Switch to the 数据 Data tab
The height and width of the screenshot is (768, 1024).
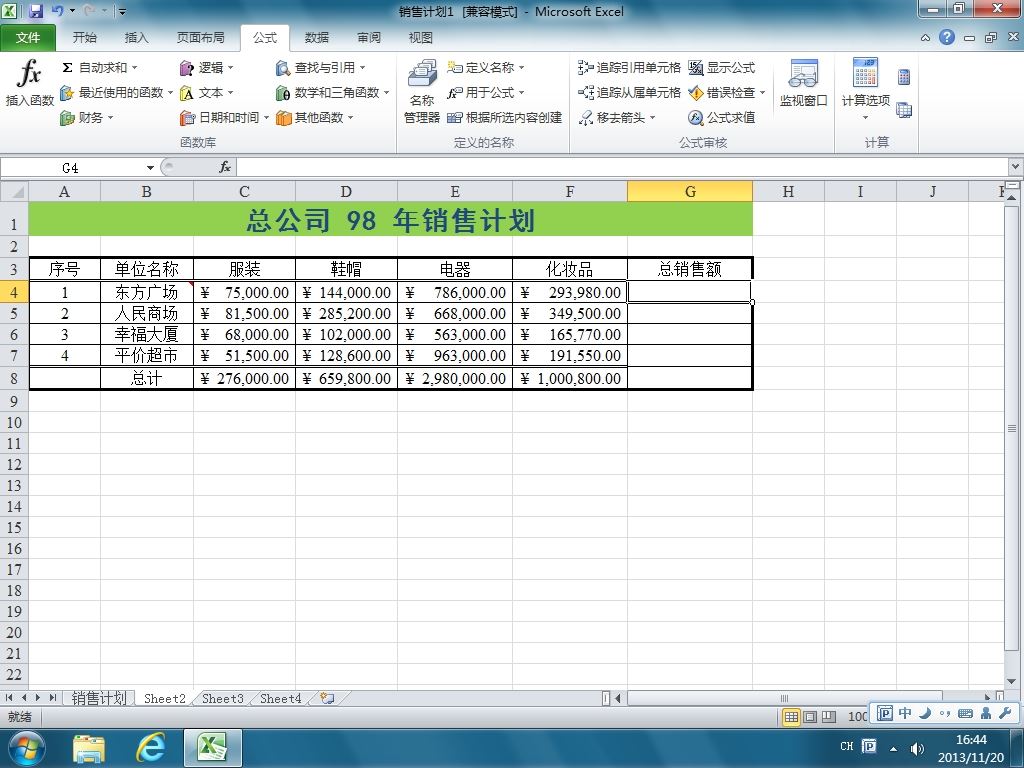[x=317, y=37]
